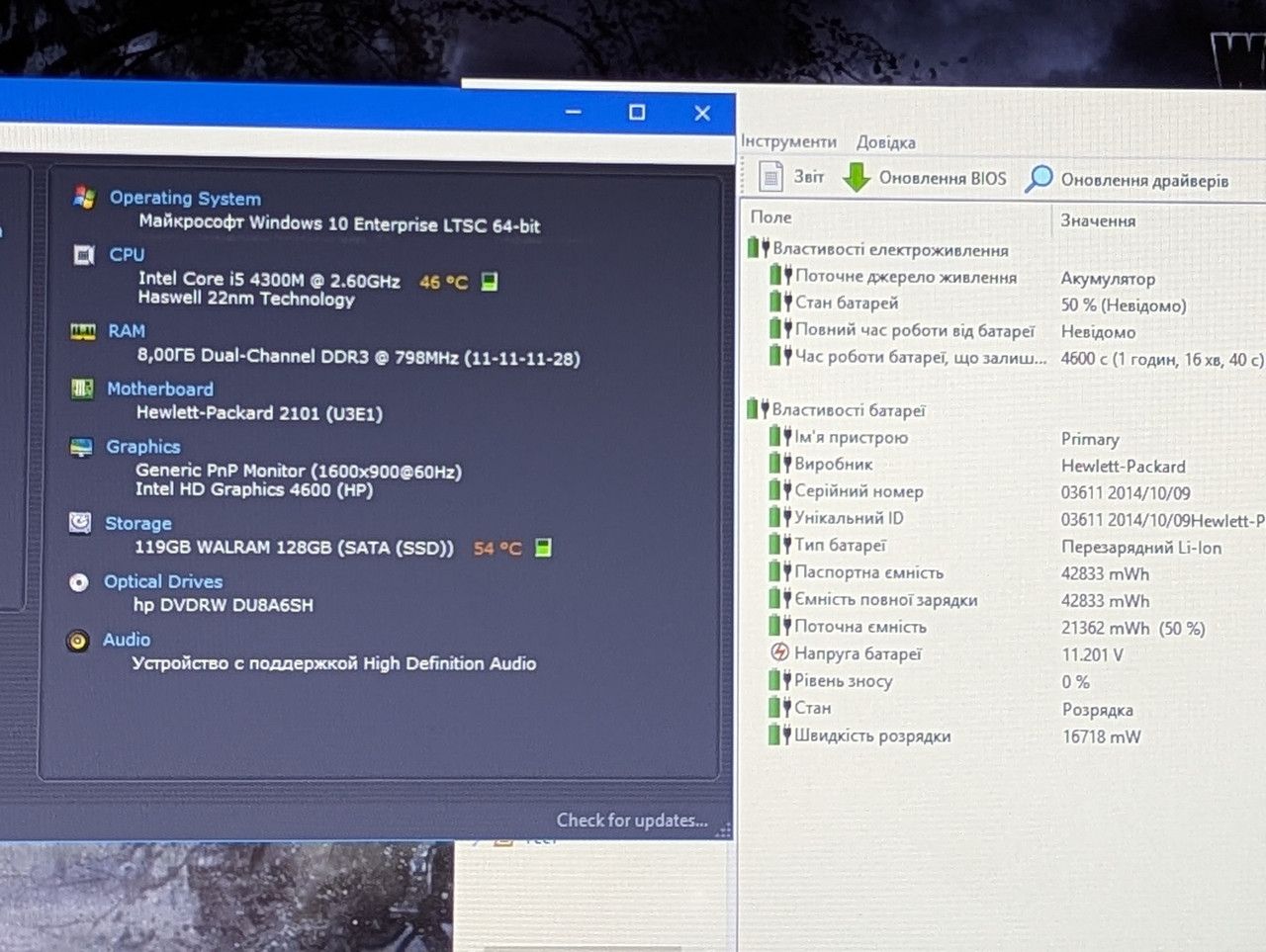The image size is (1266, 952).
Task: Open the Motherboard section link
Action: [160, 389]
